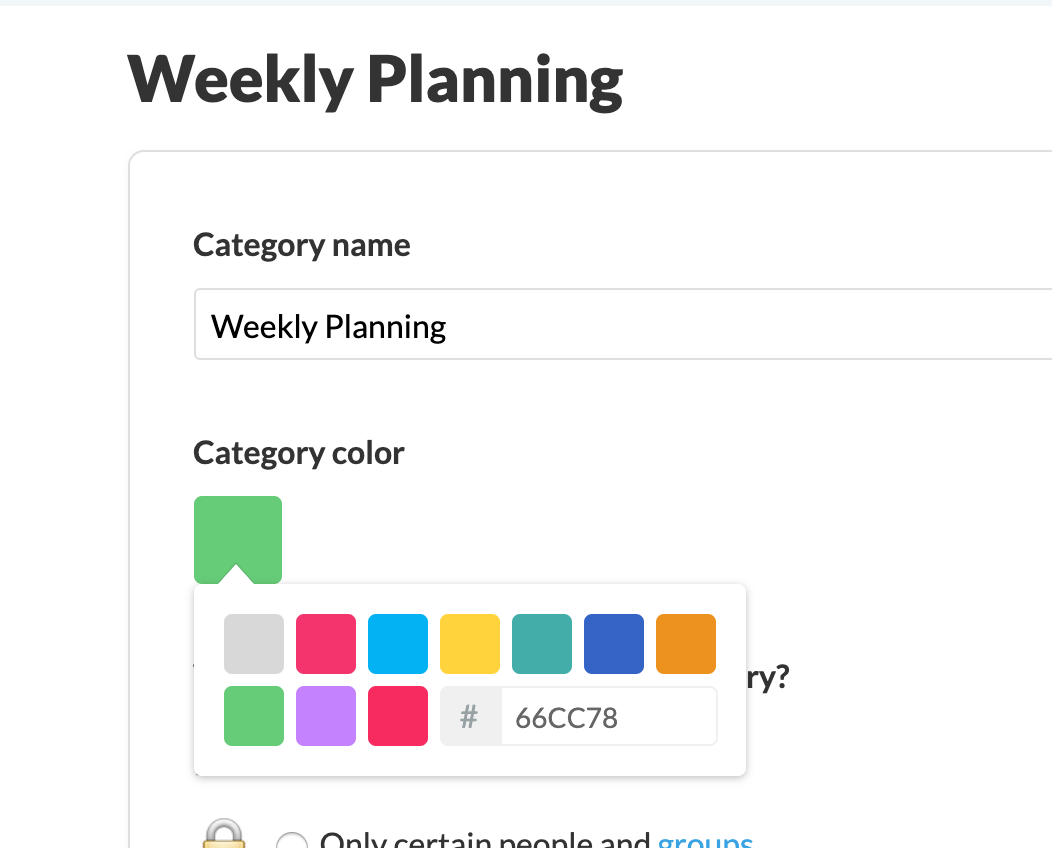The image size is (1052, 848).
Task: Select the orange color swatch
Action: point(686,643)
